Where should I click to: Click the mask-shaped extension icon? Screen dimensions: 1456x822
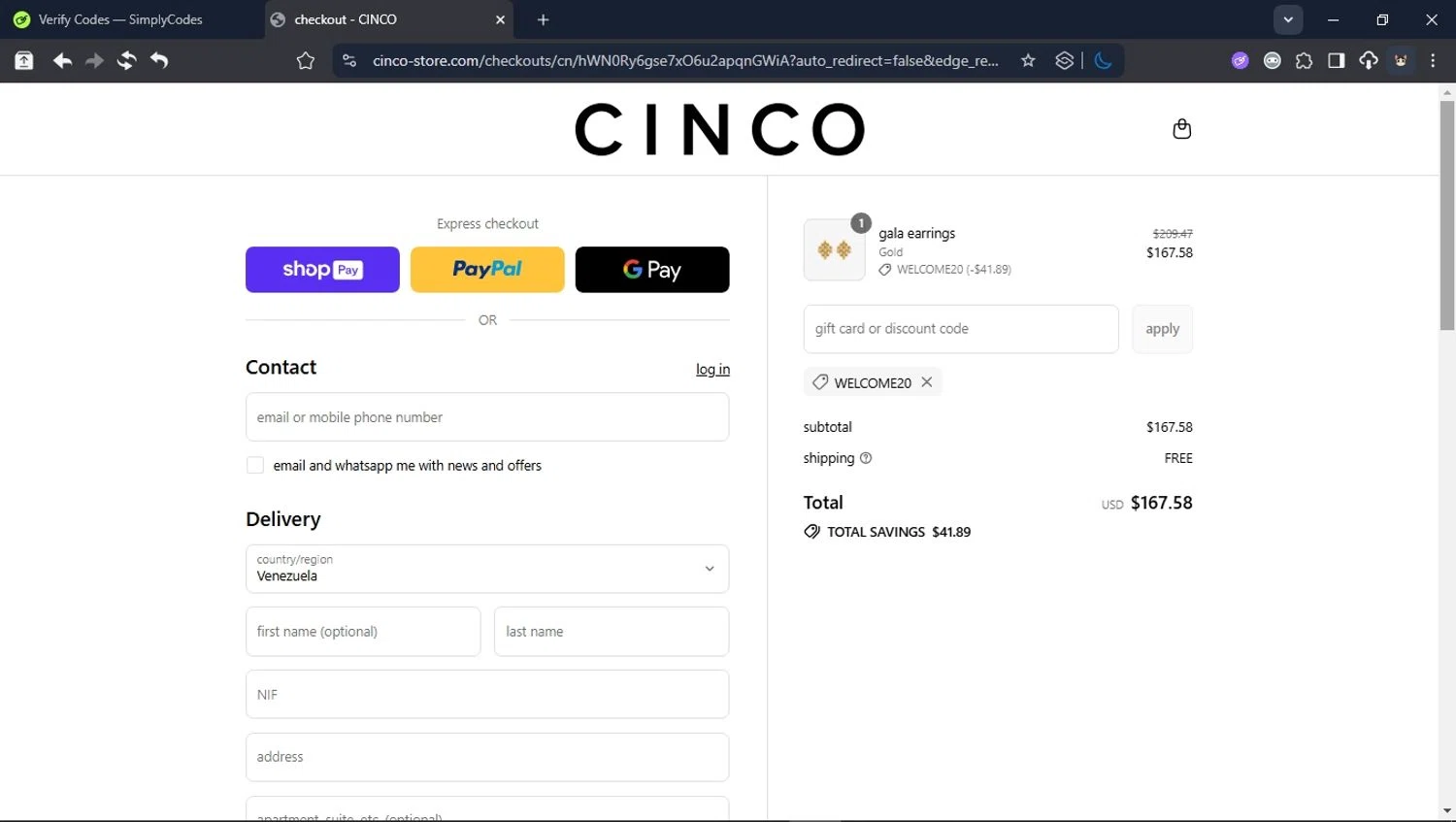click(x=1272, y=61)
